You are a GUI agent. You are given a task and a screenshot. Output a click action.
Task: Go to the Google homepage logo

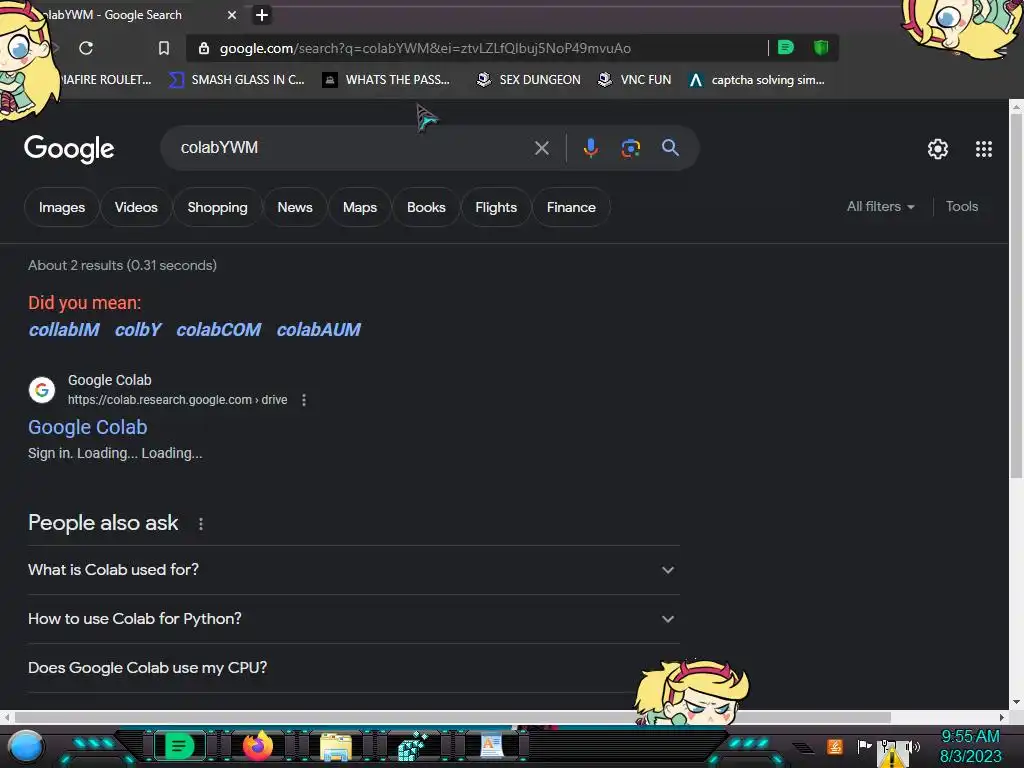69,150
